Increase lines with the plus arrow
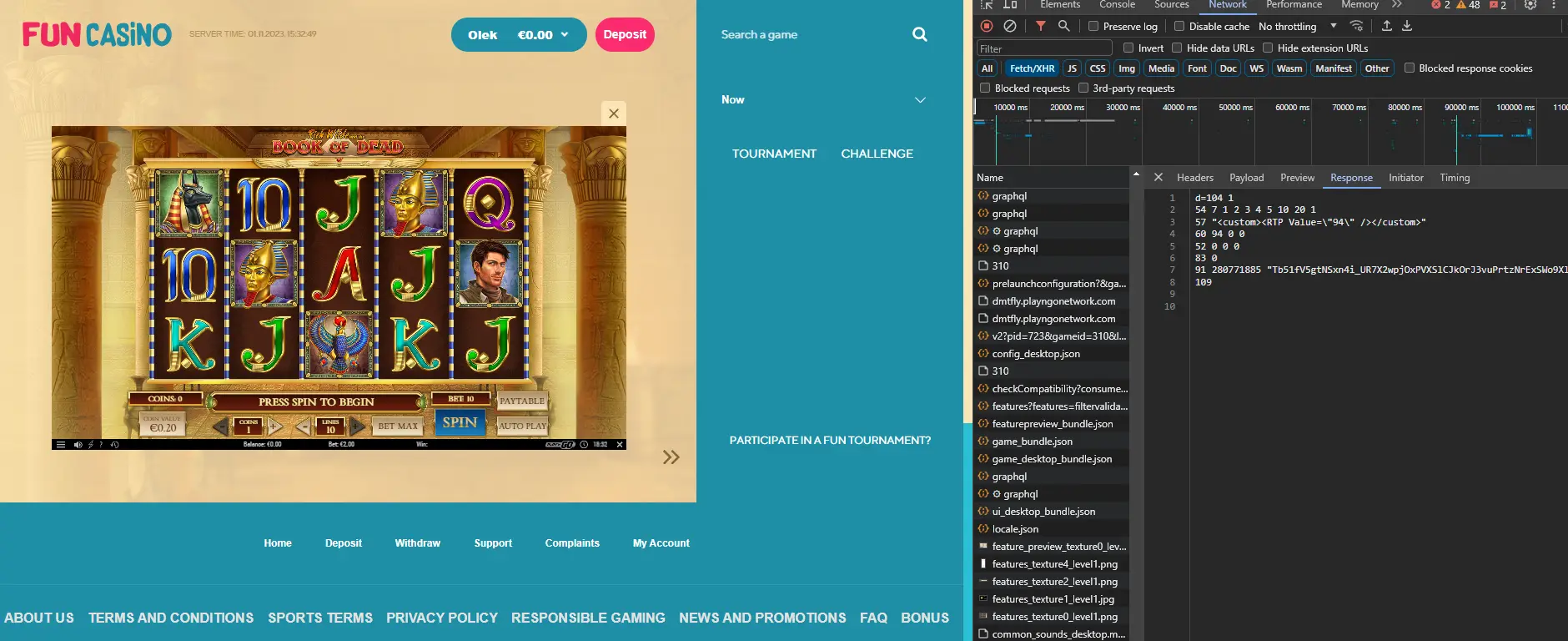This screenshot has height=641, width=1568. tap(357, 426)
